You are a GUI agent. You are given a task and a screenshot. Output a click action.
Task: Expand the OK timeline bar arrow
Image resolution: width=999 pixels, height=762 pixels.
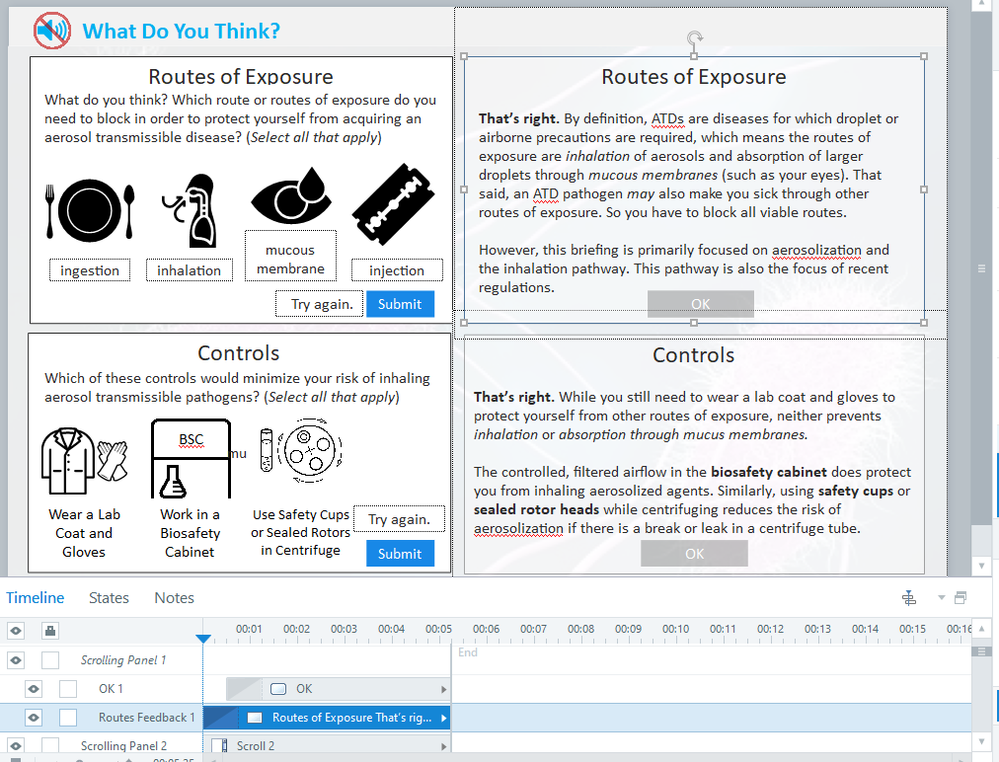443,689
